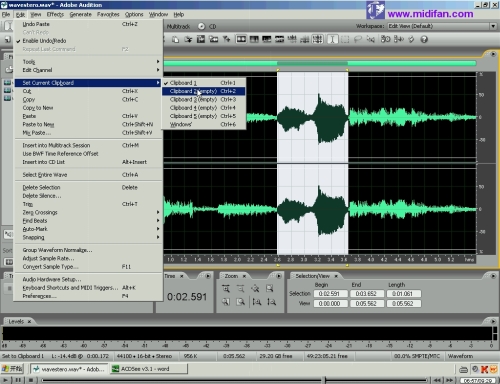This screenshot has height=384, width=500.
Task: Choose Select Entire Wave
Action: click(x=88, y=175)
